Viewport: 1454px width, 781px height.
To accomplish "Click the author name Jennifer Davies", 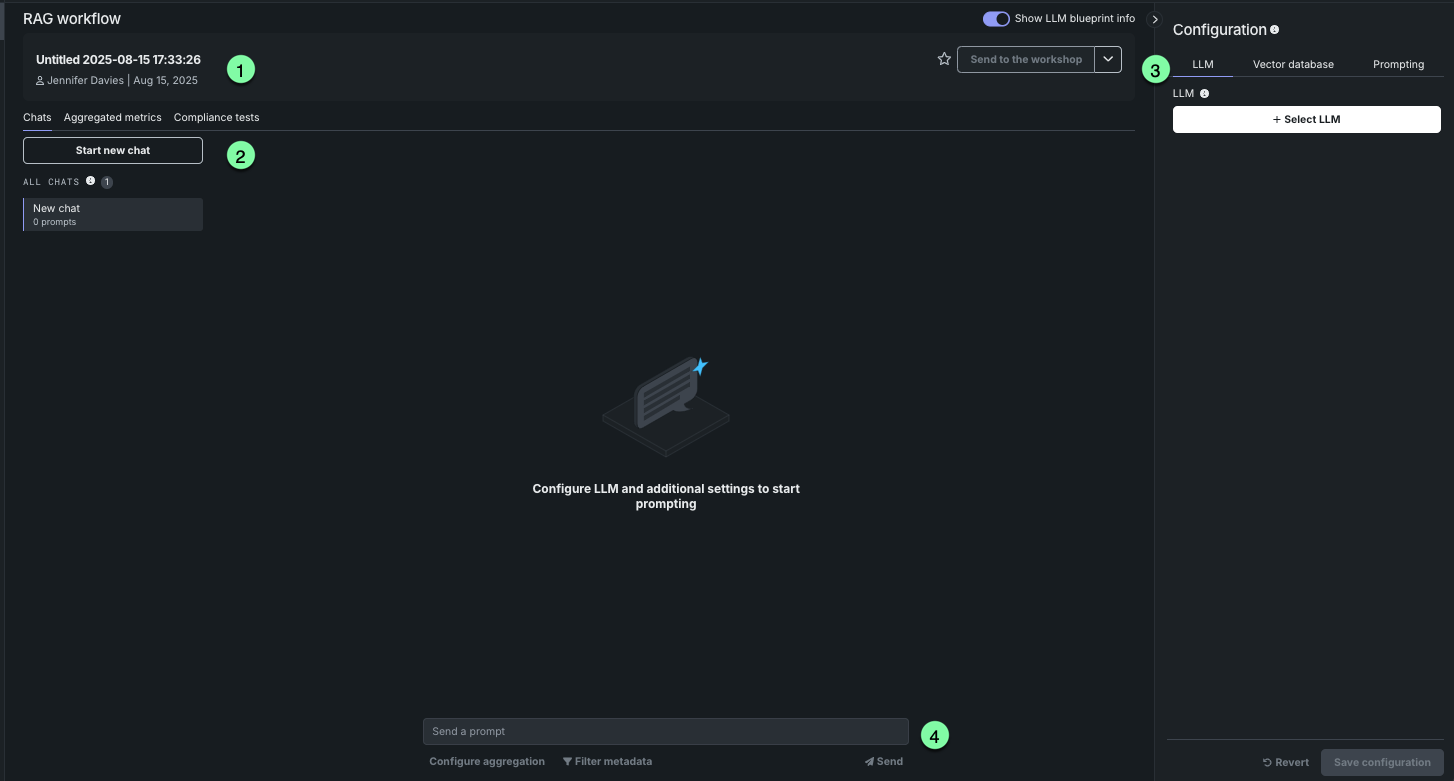I will pyautogui.click(x=85, y=80).
